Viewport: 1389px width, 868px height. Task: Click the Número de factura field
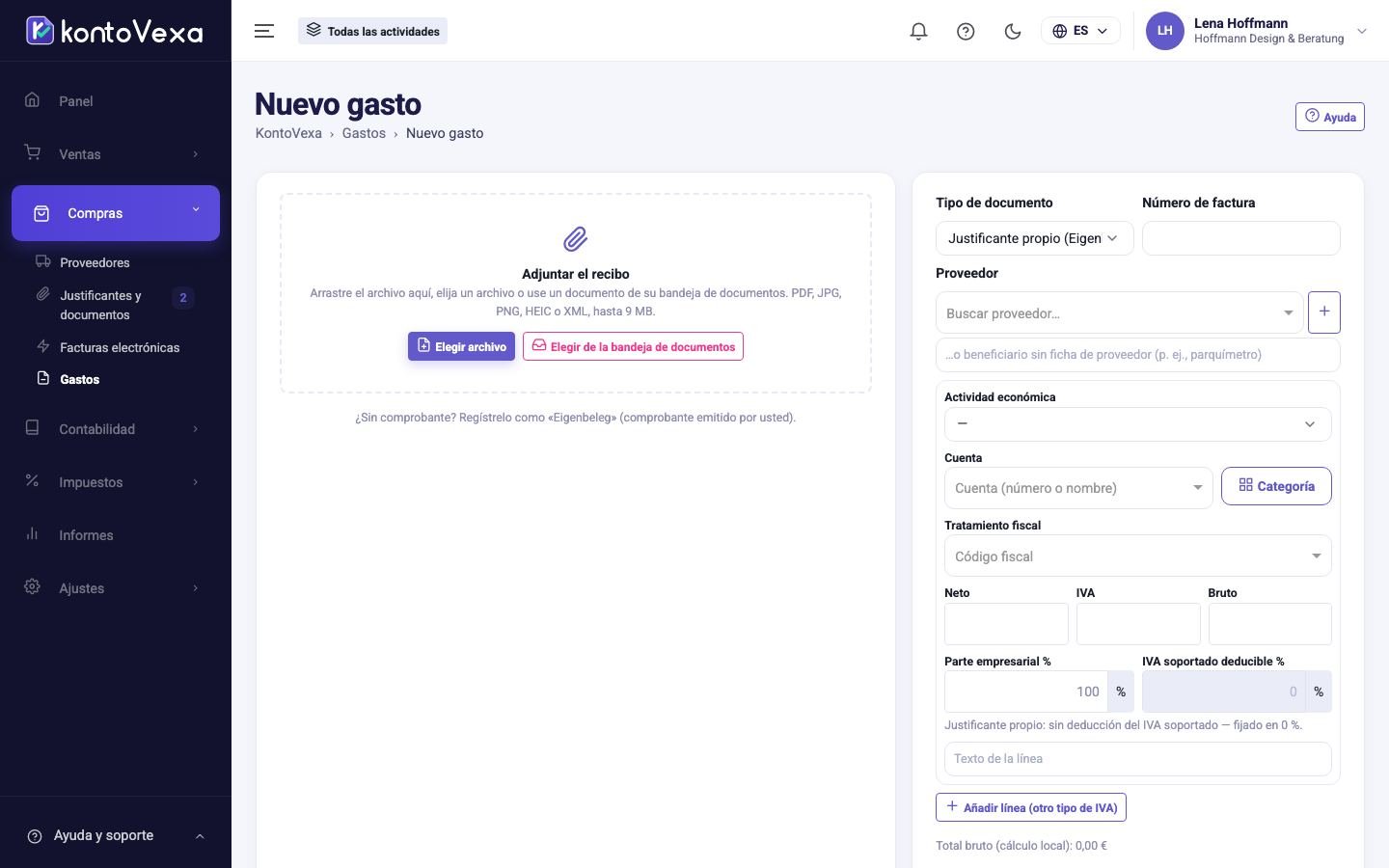coord(1240,238)
